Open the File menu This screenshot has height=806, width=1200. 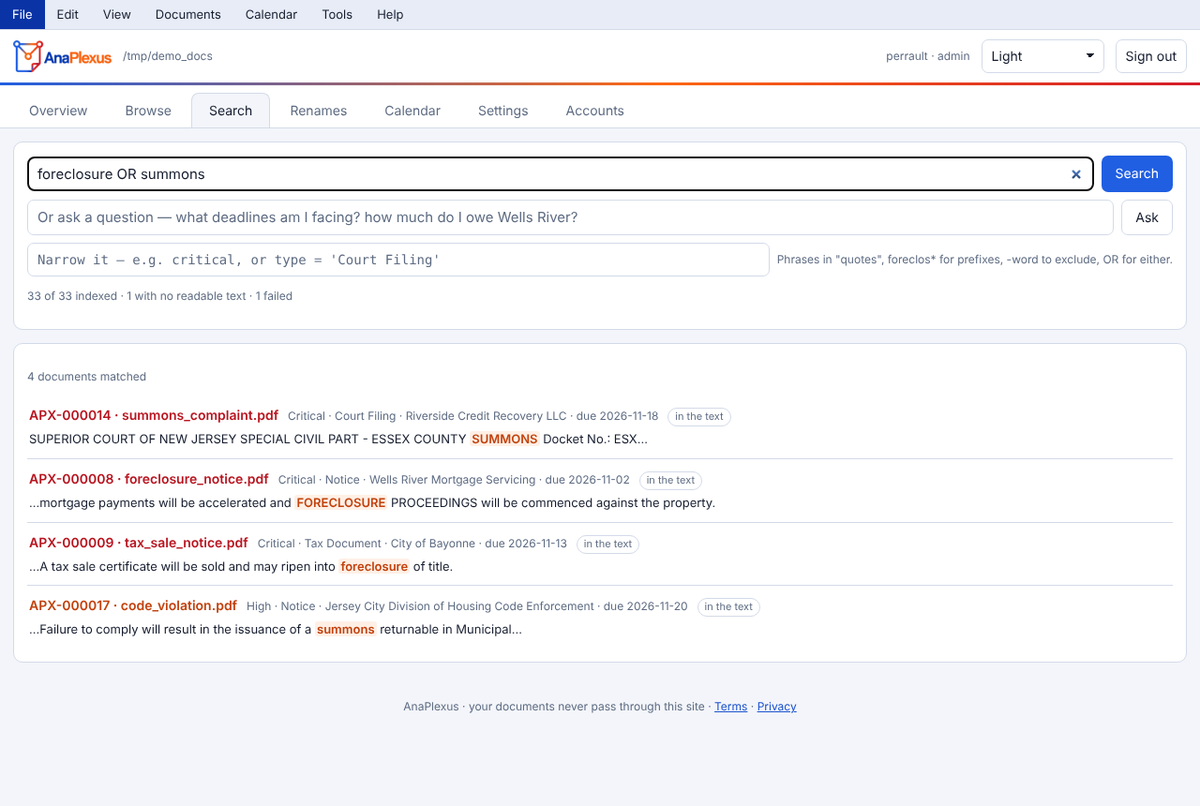click(22, 14)
